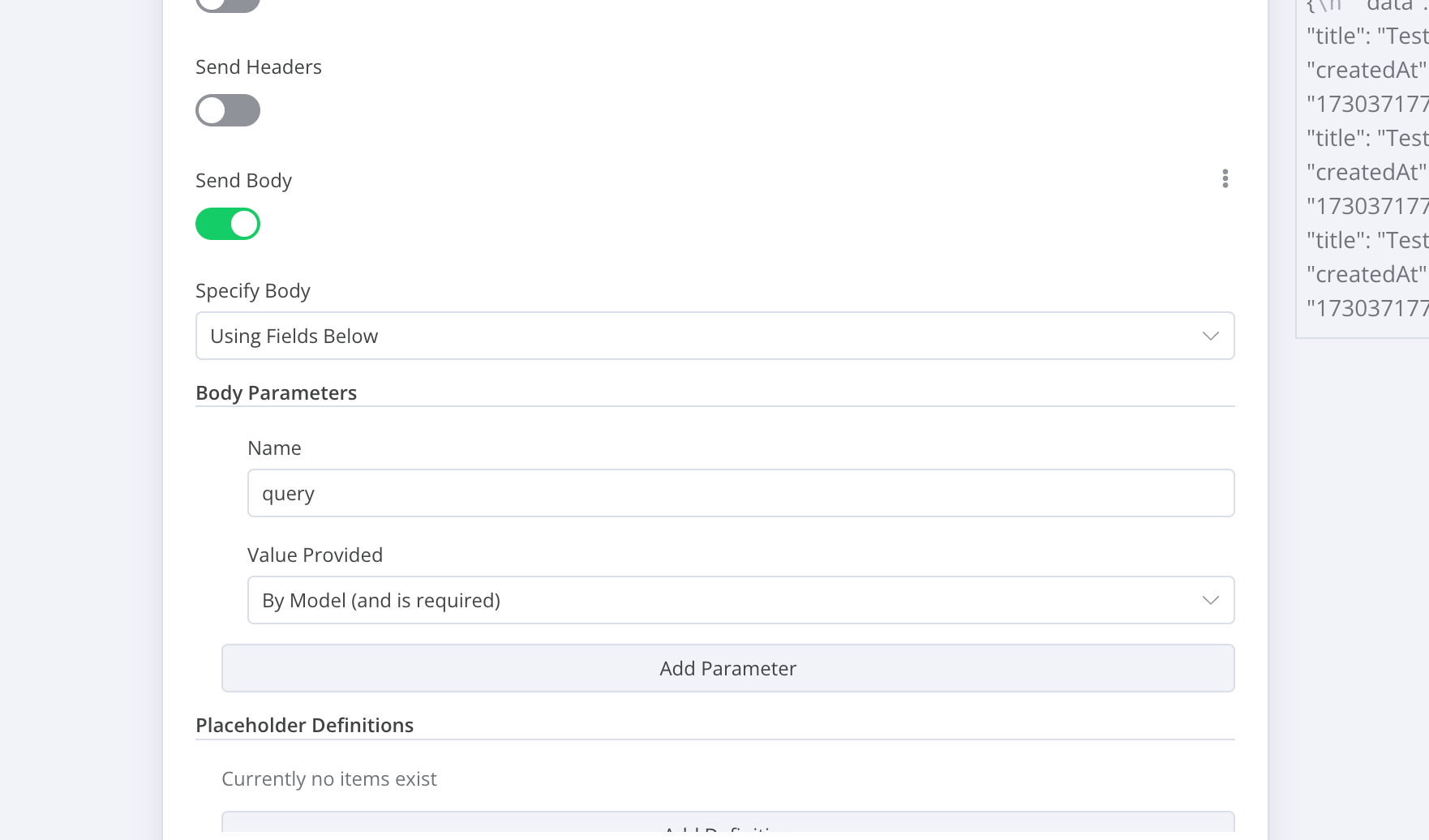Click the Add Parameter button
Image resolution: width=1429 pixels, height=840 pixels.
coord(727,668)
